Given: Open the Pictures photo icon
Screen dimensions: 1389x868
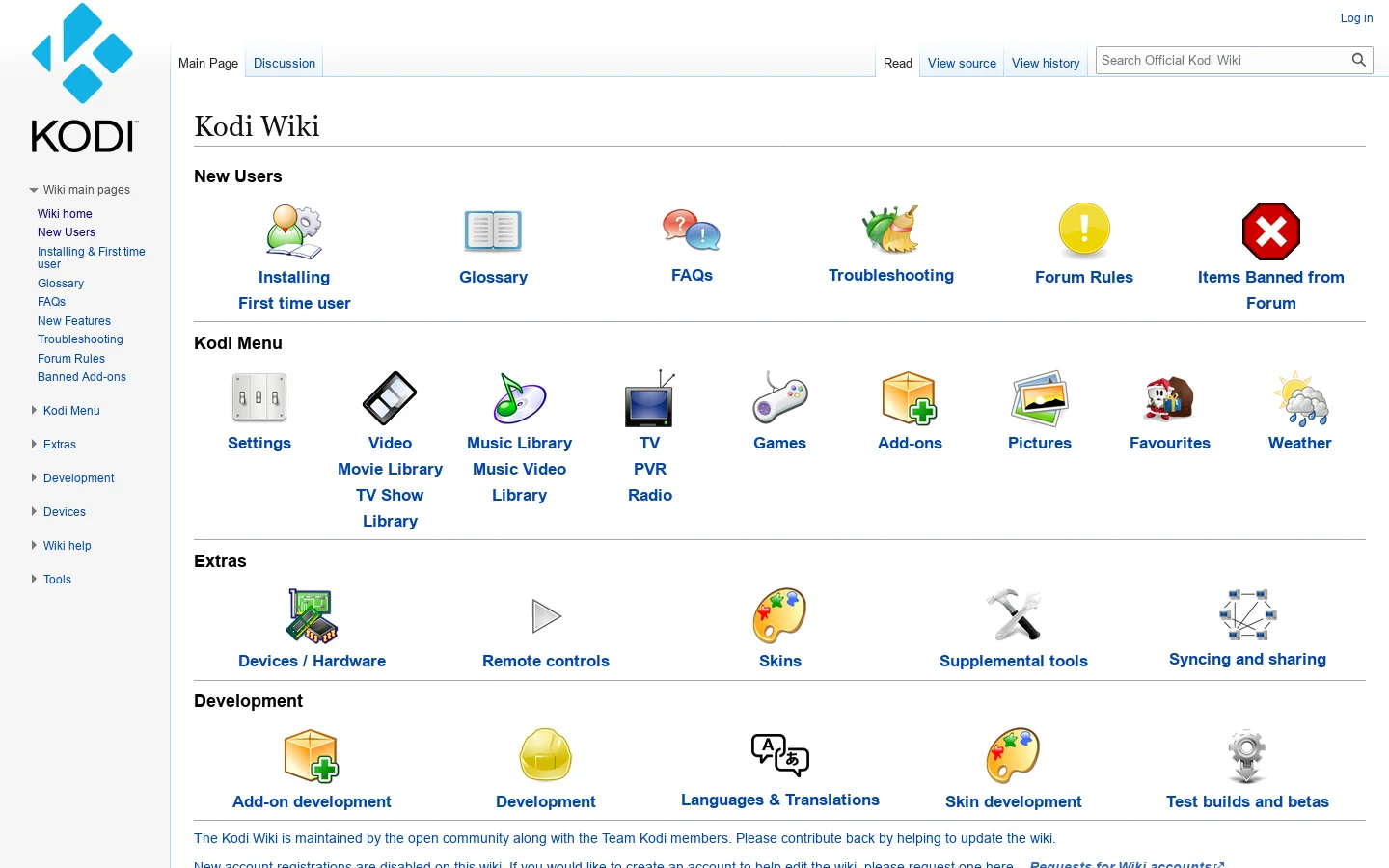Looking at the screenshot, I should click(x=1040, y=397).
